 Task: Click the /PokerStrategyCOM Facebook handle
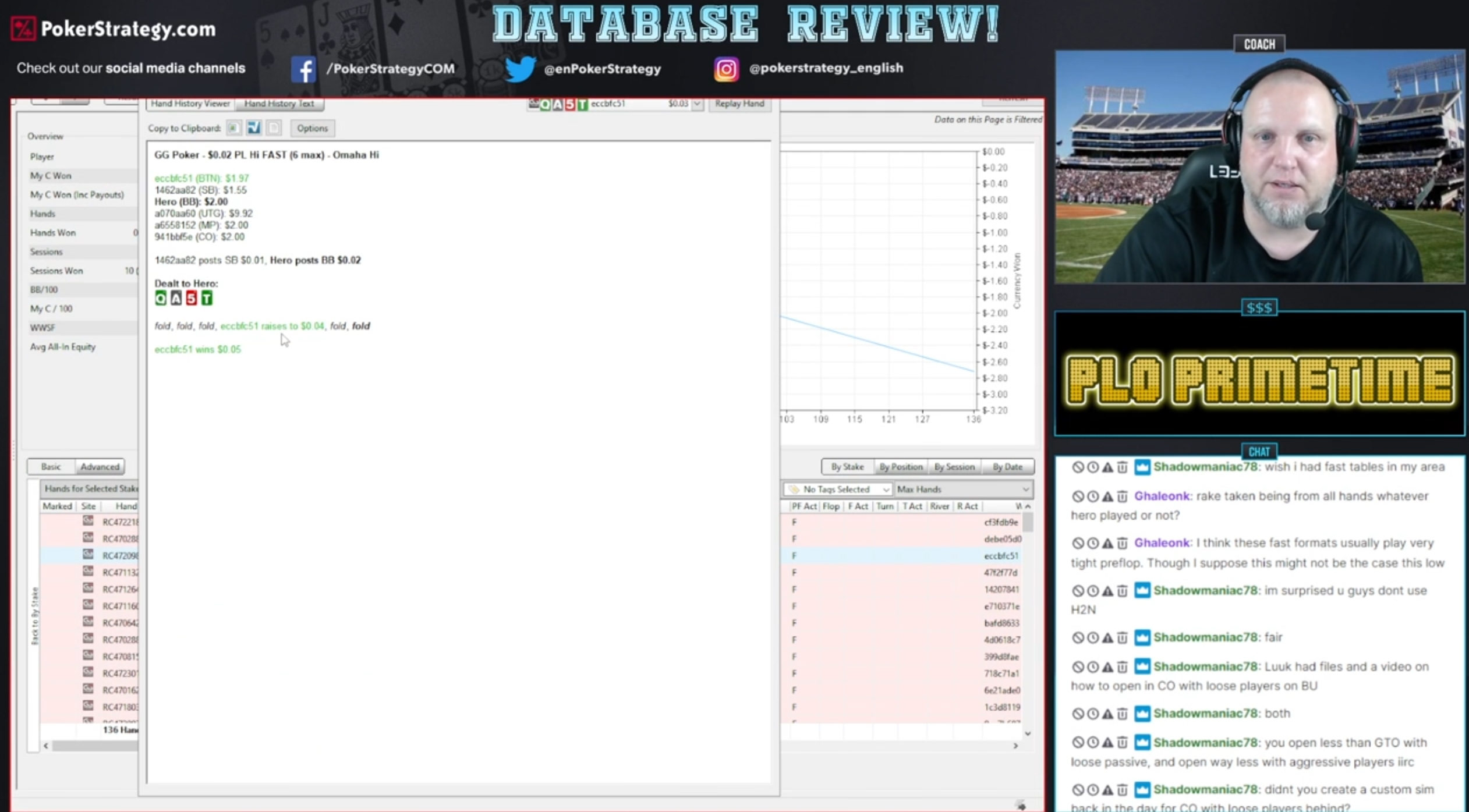[391, 69]
